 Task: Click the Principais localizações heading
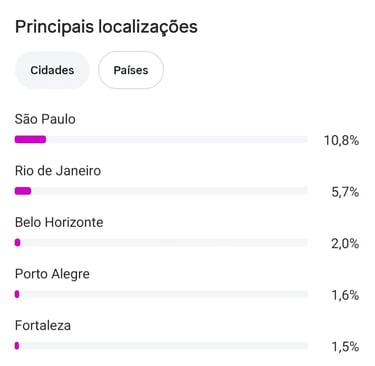[106, 27]
